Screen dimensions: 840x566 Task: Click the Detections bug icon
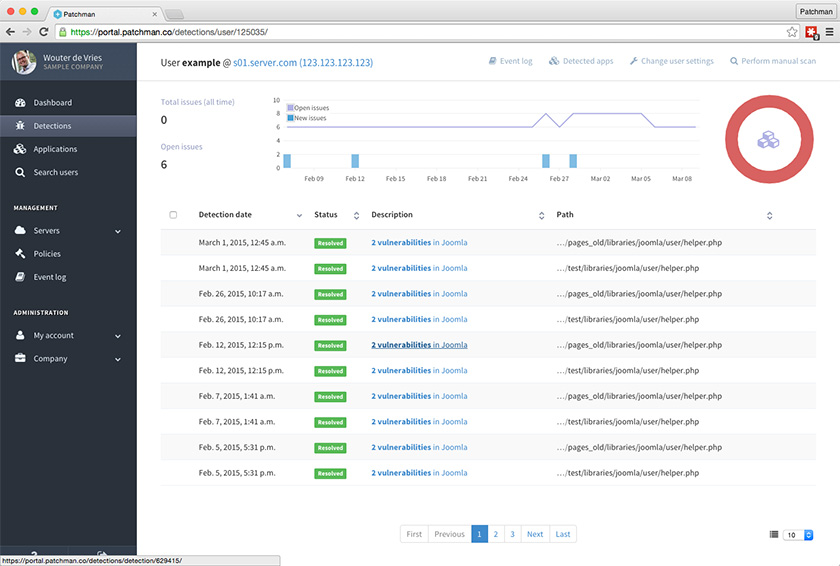tap(21, 126)
